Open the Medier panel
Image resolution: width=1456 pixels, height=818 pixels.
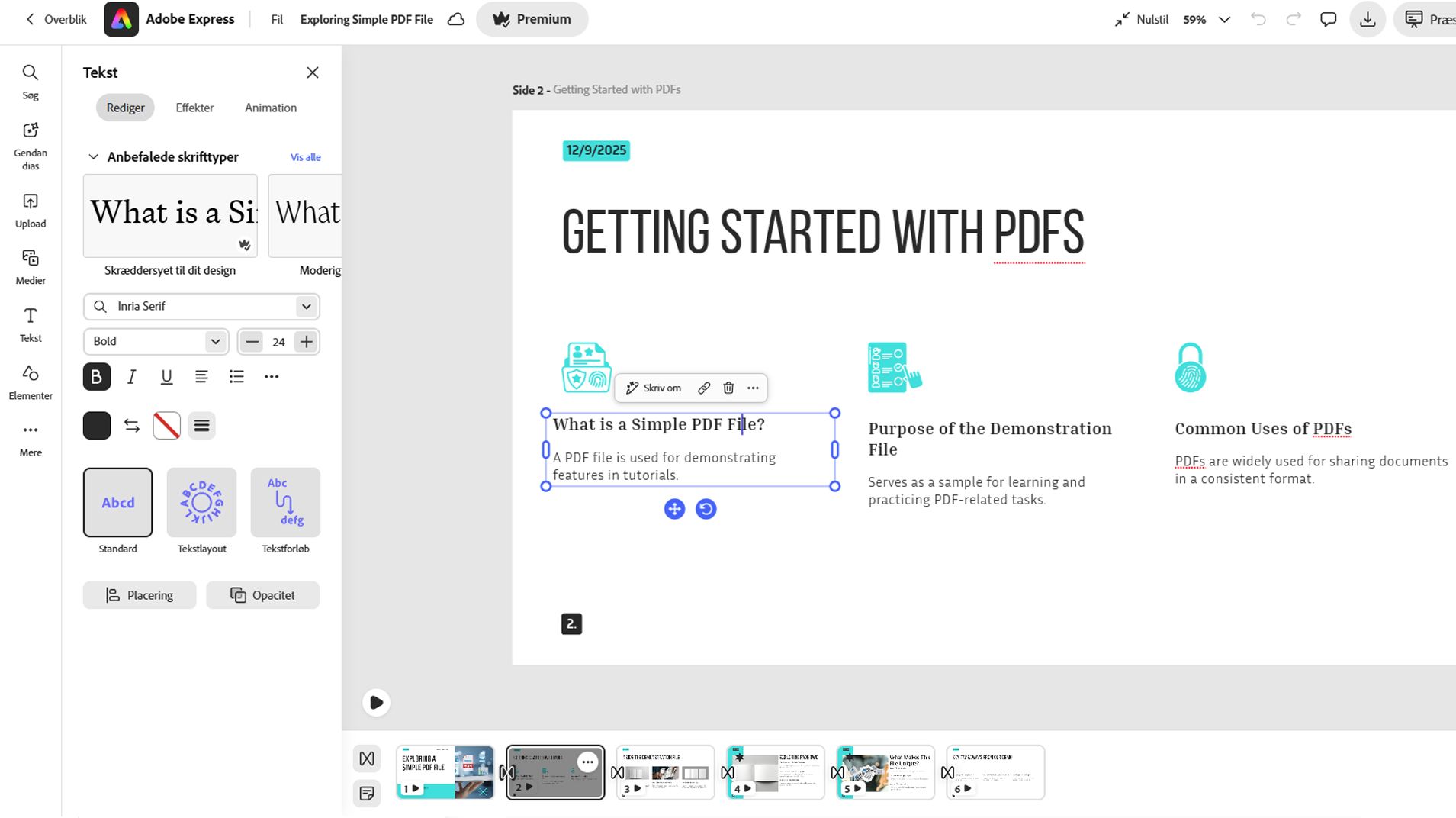click(31, 267)
